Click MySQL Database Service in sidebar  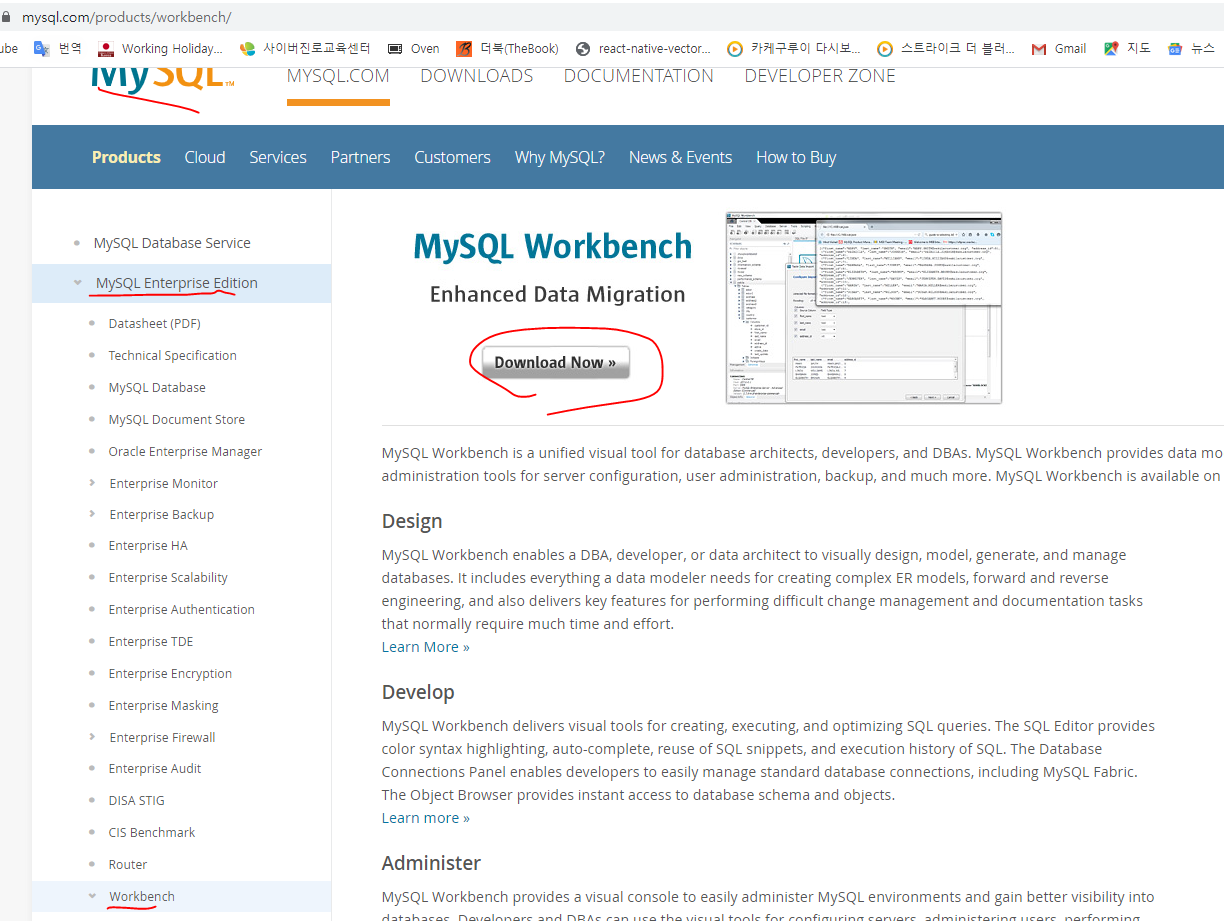click(x=172, y=243)
